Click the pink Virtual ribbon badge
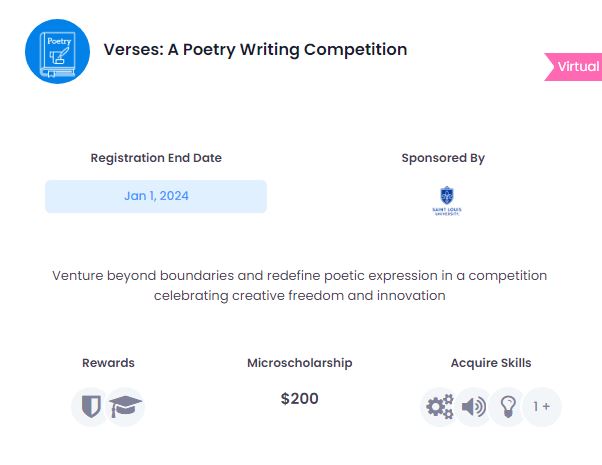 pos(574,67)
